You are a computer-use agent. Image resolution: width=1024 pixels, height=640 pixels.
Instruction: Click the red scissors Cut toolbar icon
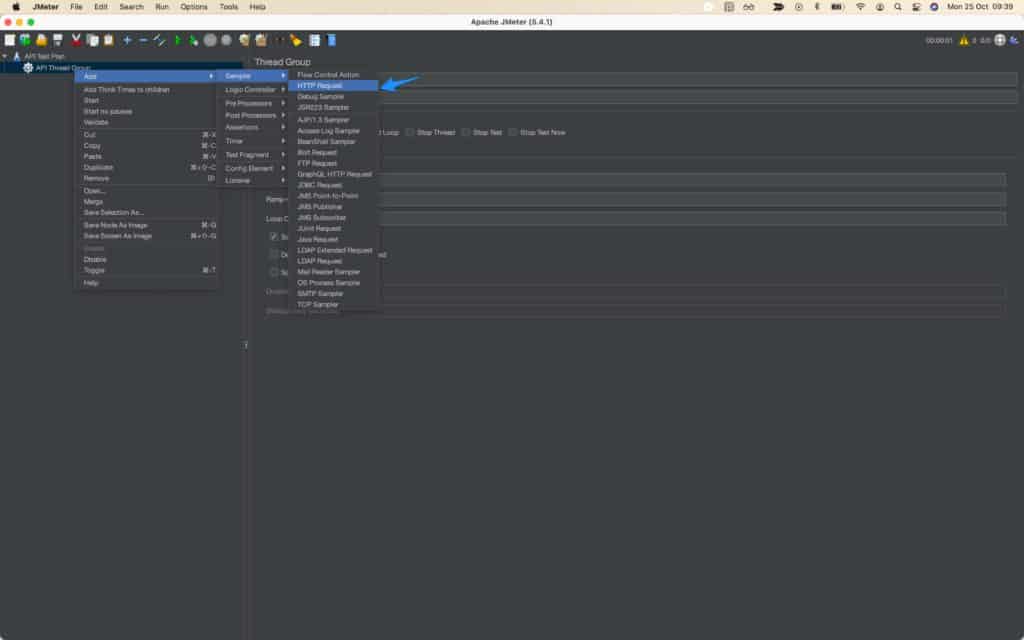[76, 40]
